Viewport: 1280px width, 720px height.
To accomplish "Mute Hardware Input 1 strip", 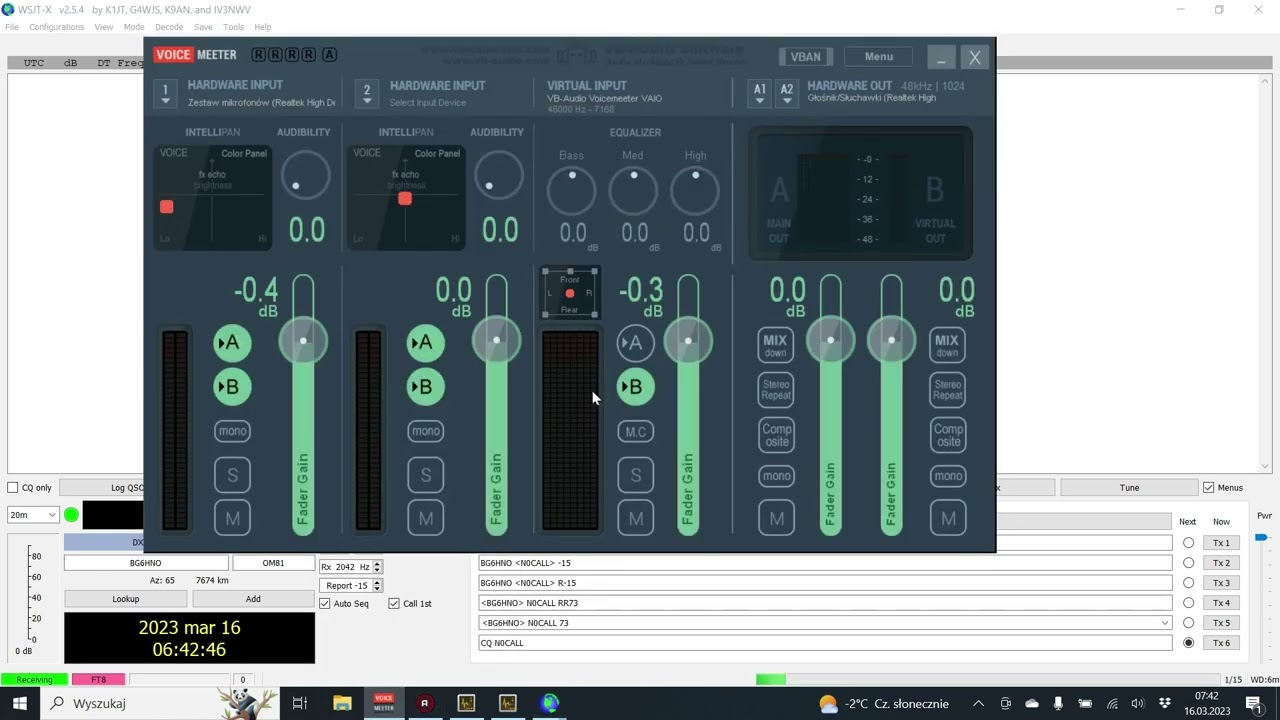I will [x=232, y=518].
